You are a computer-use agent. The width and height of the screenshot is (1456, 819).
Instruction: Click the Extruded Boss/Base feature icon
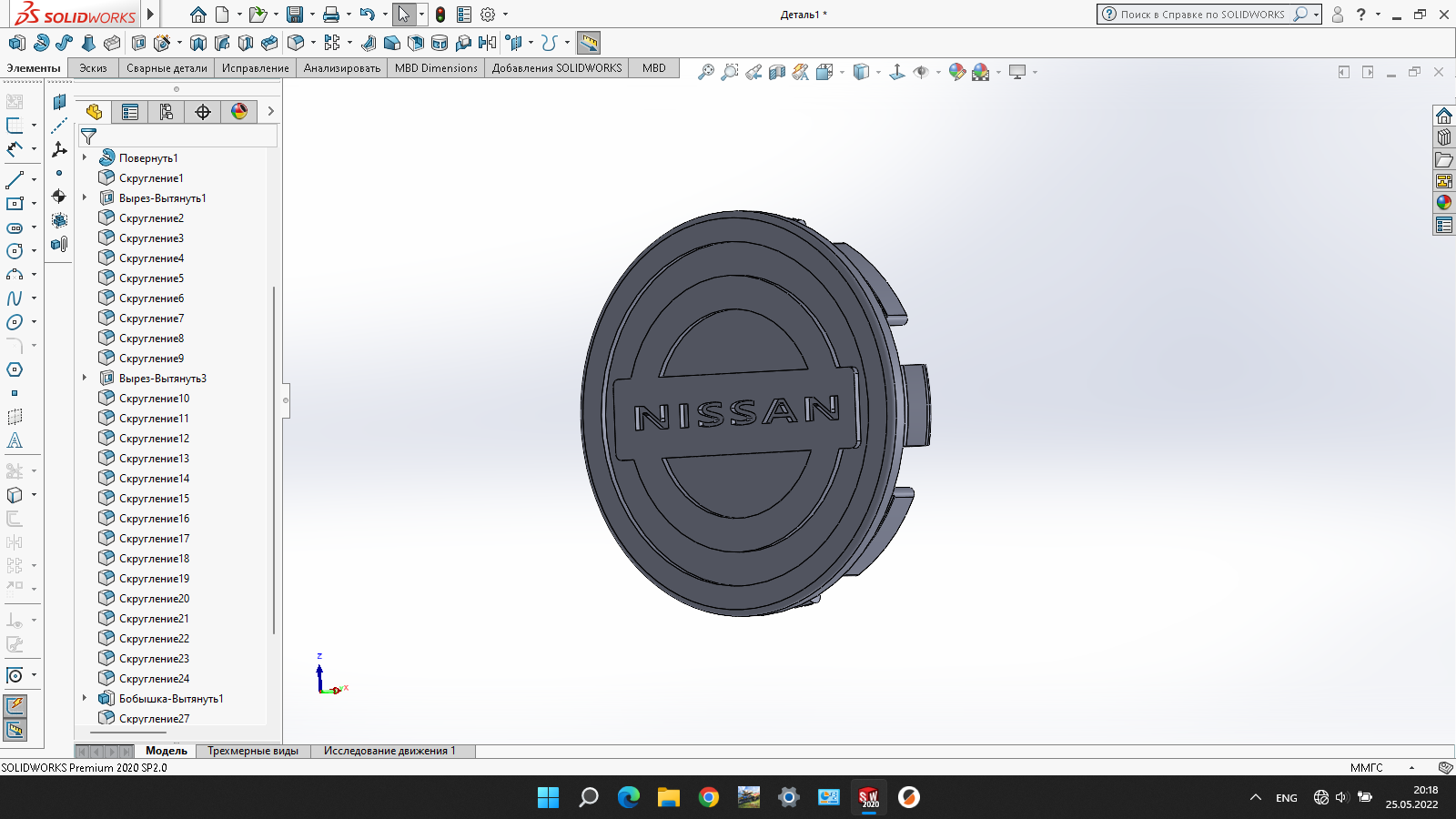pos(16,43)
